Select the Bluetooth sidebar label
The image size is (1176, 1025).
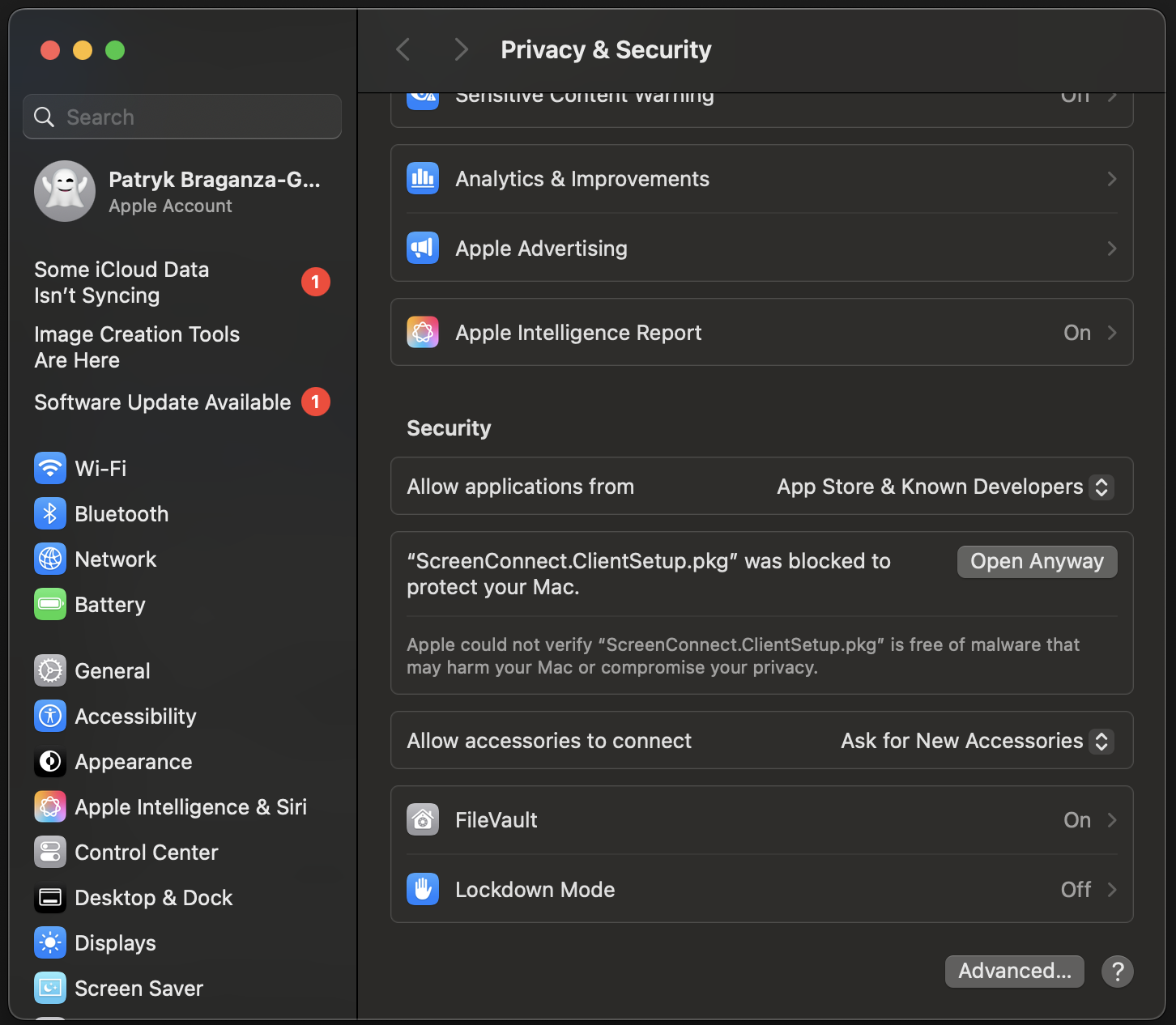click(x=121, y=514)
